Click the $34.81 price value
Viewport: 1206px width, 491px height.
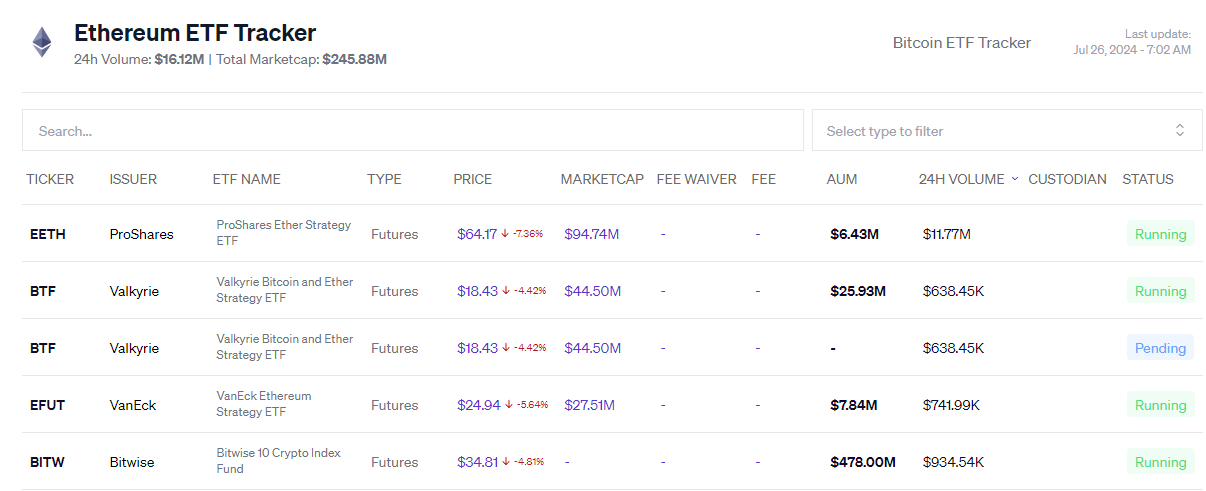tap(478, 462)
